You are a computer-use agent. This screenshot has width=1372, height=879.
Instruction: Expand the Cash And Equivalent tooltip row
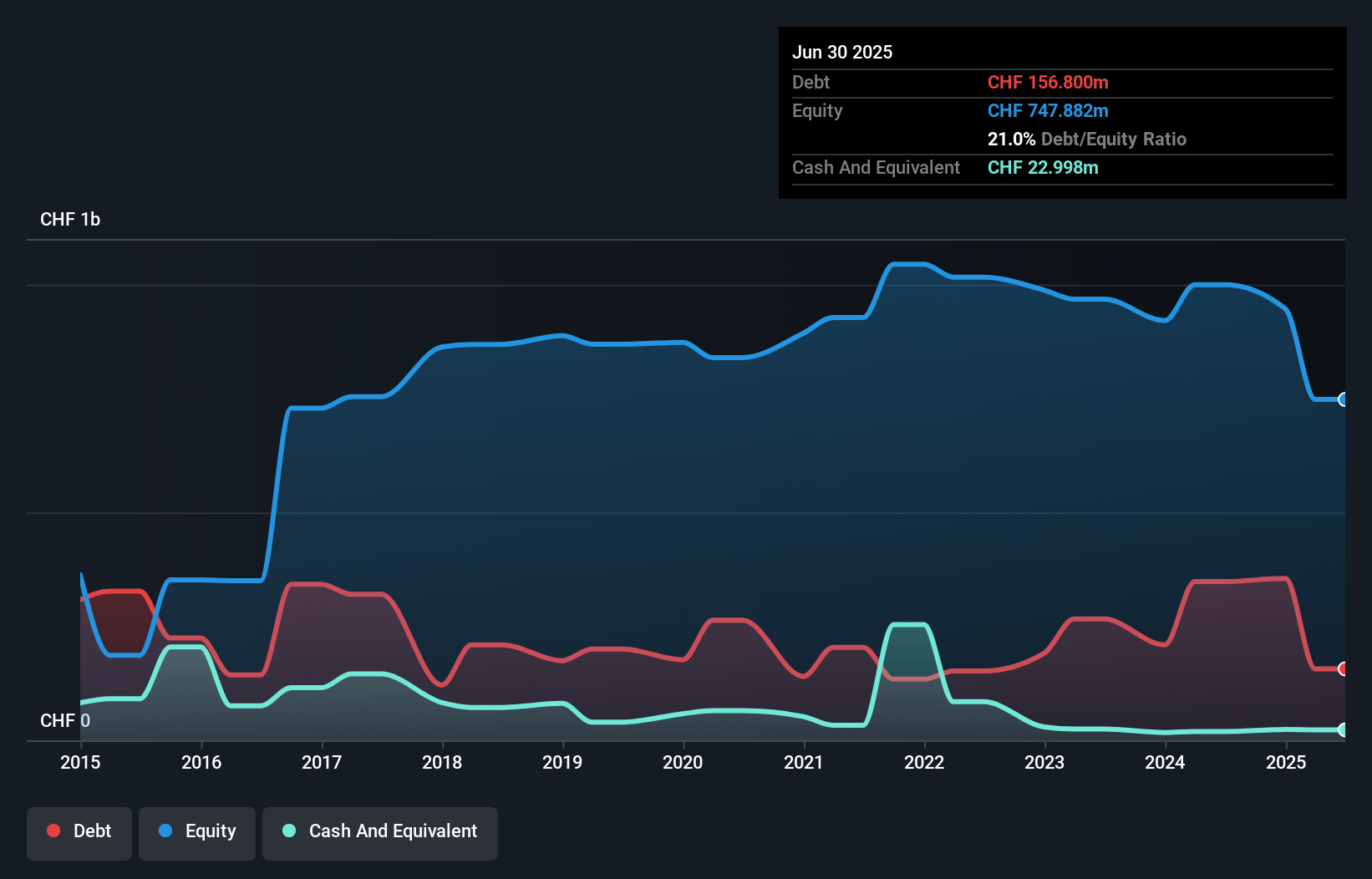tap(876, 167)
